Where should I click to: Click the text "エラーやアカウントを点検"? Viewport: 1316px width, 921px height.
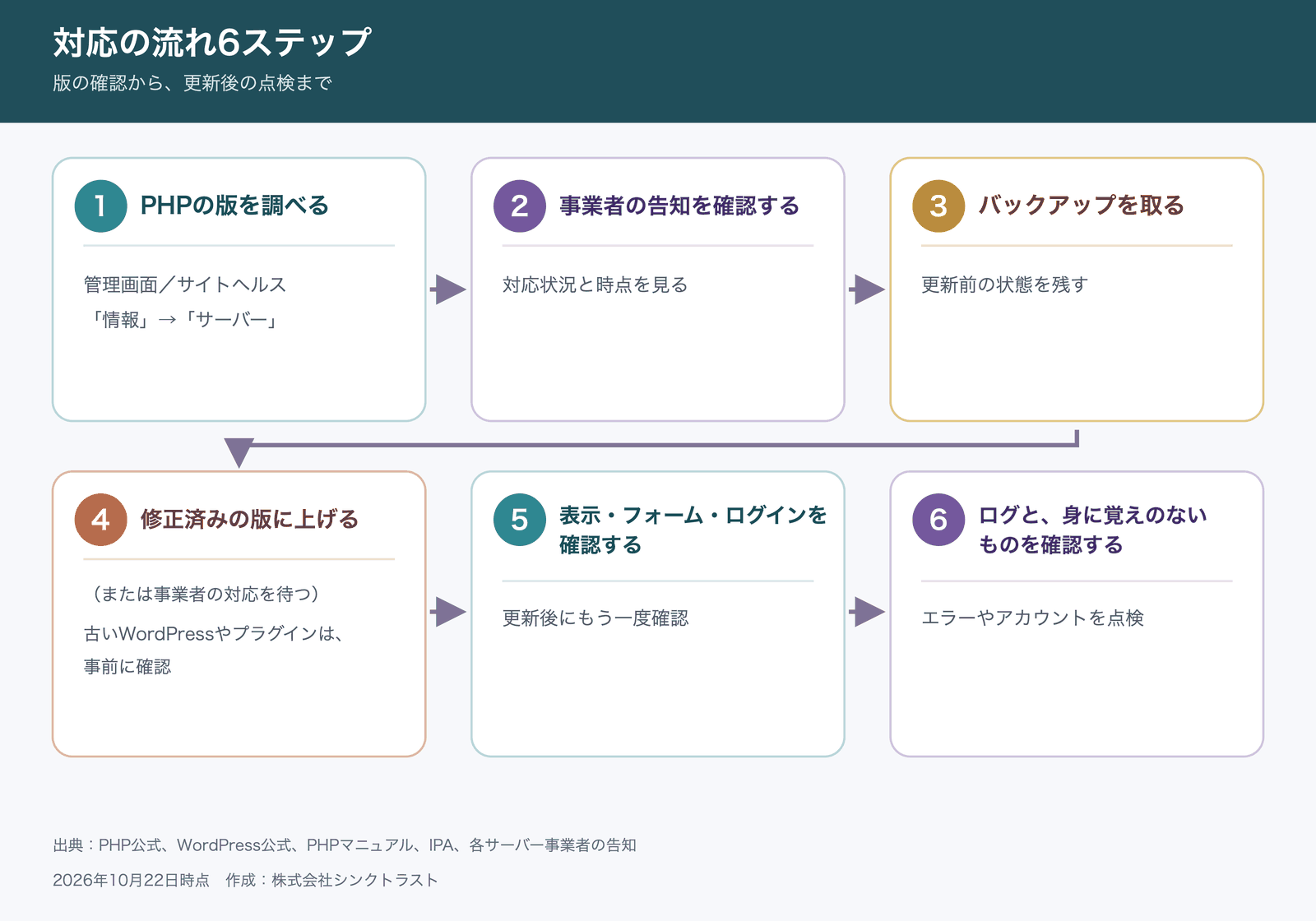[1032, 618]
